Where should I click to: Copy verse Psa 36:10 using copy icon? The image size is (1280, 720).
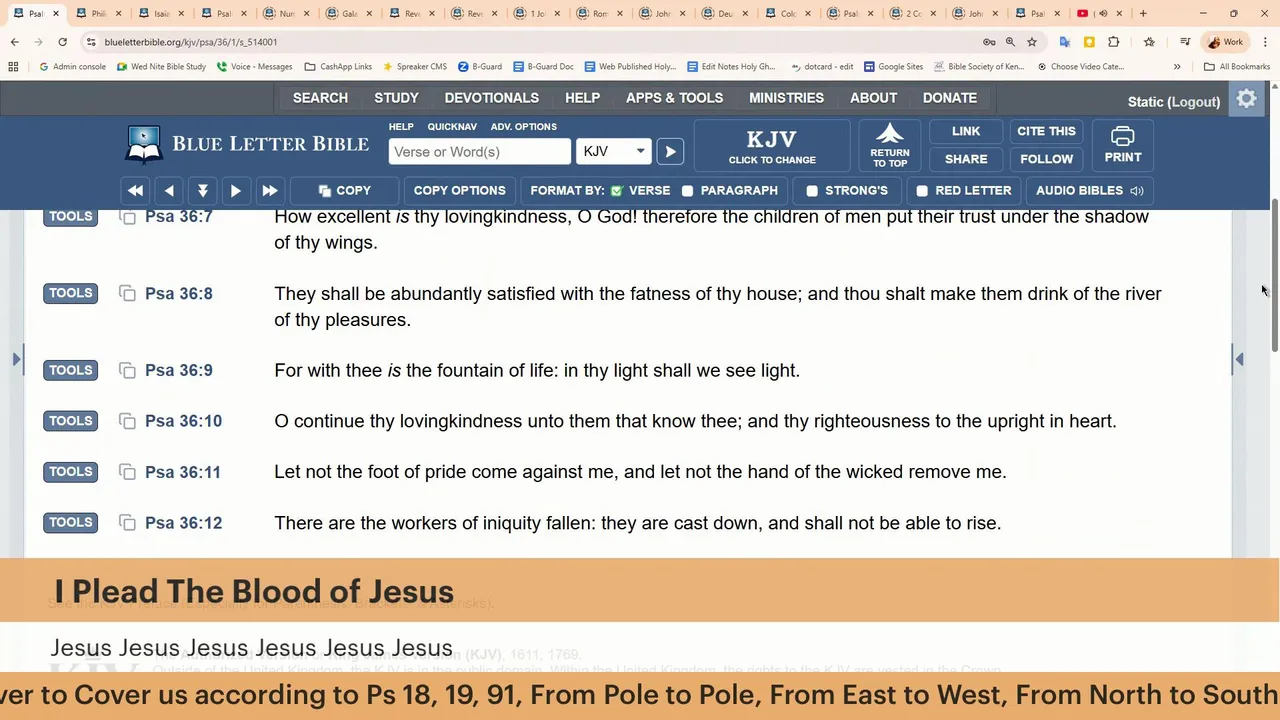127,421
